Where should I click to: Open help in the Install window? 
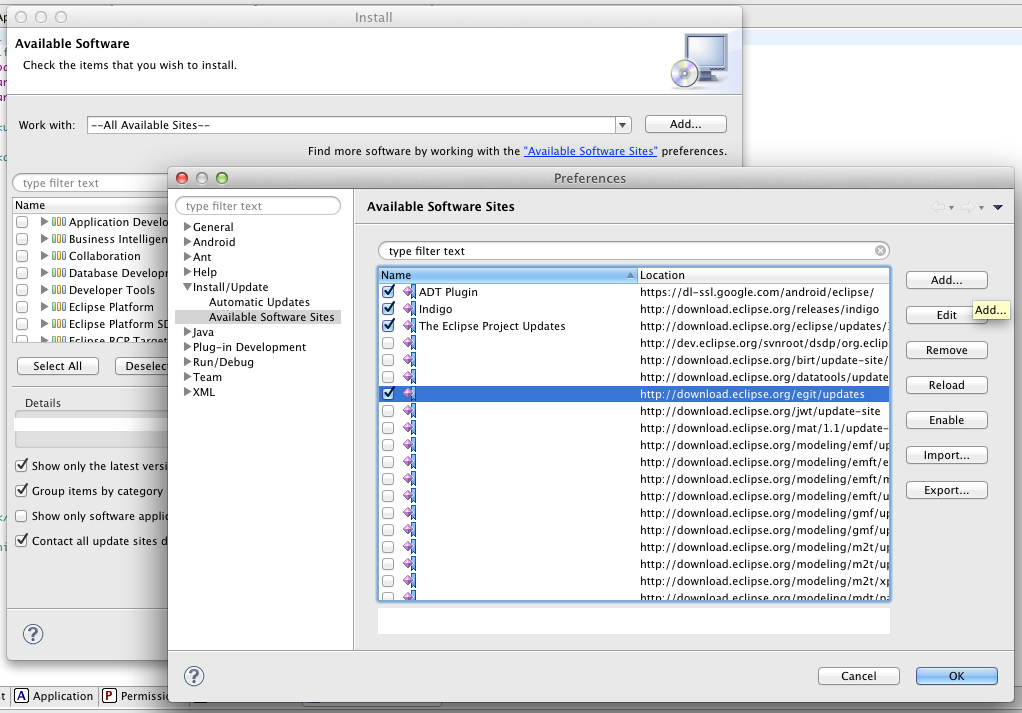33,634
